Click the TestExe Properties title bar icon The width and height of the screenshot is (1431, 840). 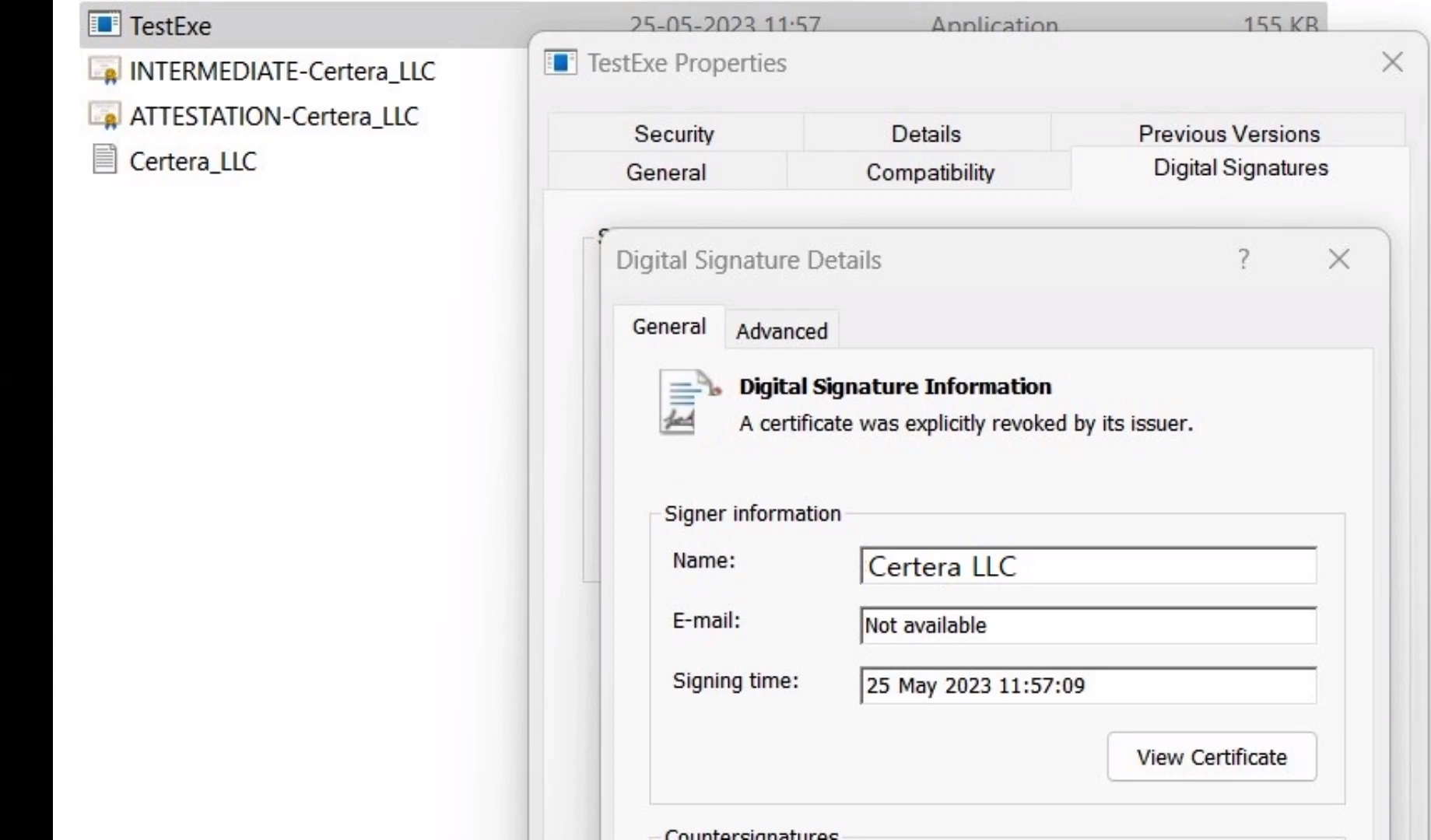pyautogui.click(x=560, y=63)
